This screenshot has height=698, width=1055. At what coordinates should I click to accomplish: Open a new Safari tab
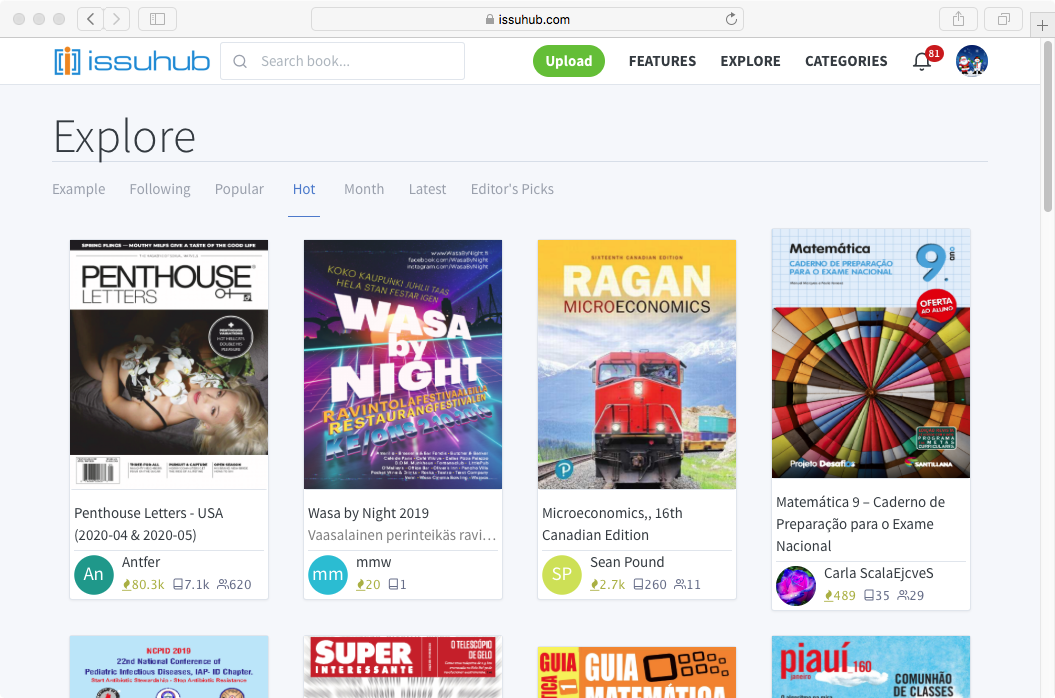pyautogui.click(x=1042, y=26)
